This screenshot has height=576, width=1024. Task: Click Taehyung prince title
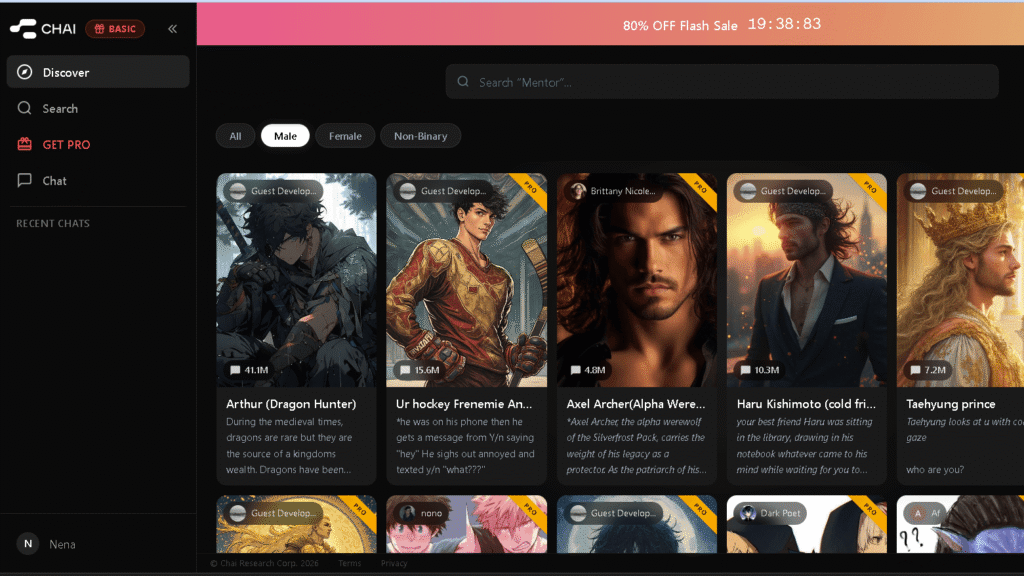[x=950, y=404]
